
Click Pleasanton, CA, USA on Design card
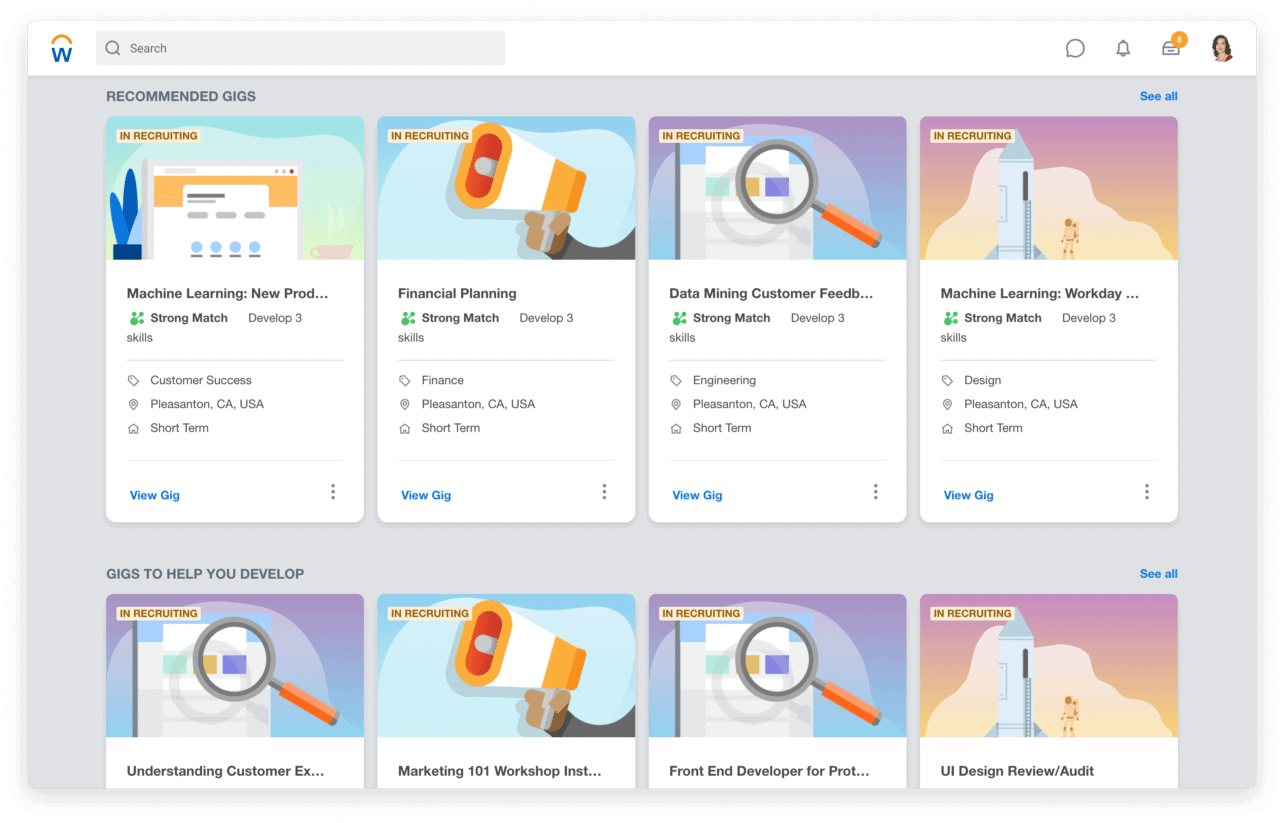click(x=1021, y=405)
